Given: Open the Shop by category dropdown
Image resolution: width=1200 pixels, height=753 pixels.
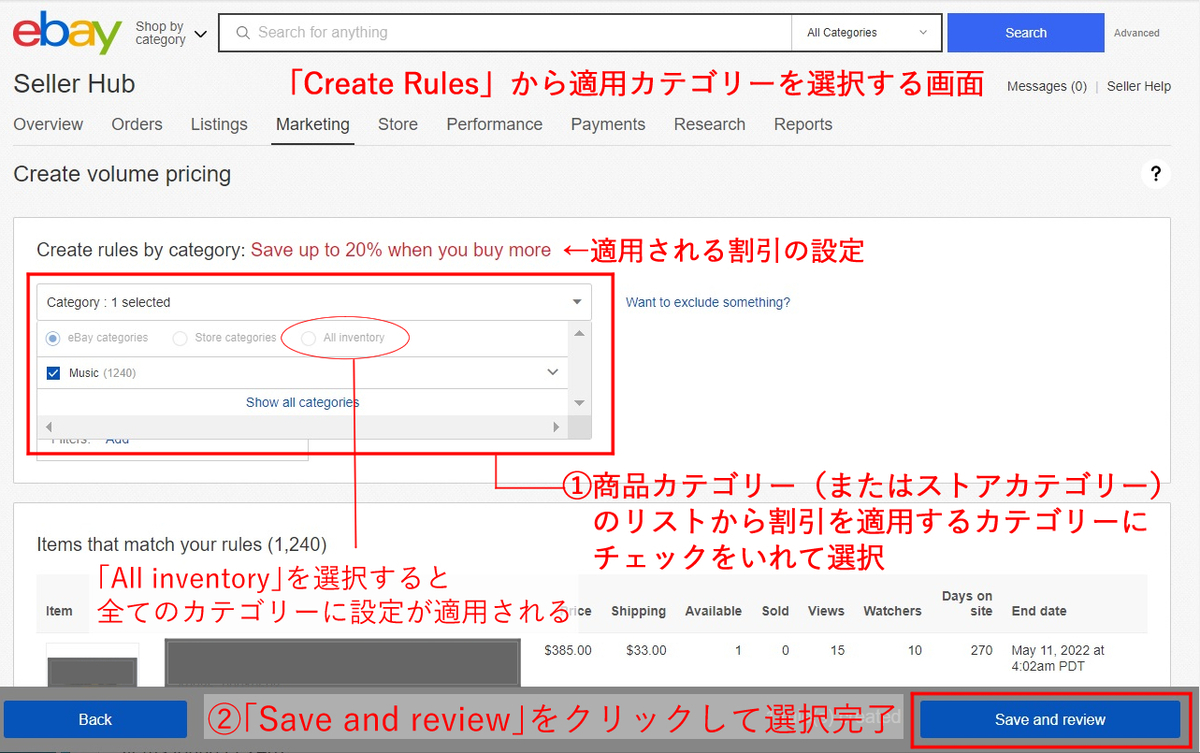Looking at the screenshot, I should 171,33.
